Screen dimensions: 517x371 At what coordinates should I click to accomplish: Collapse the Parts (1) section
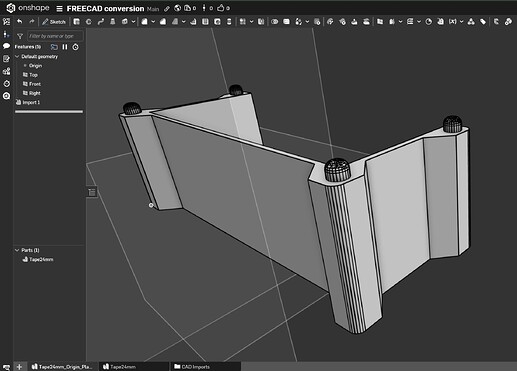click(x=17, y=250)
